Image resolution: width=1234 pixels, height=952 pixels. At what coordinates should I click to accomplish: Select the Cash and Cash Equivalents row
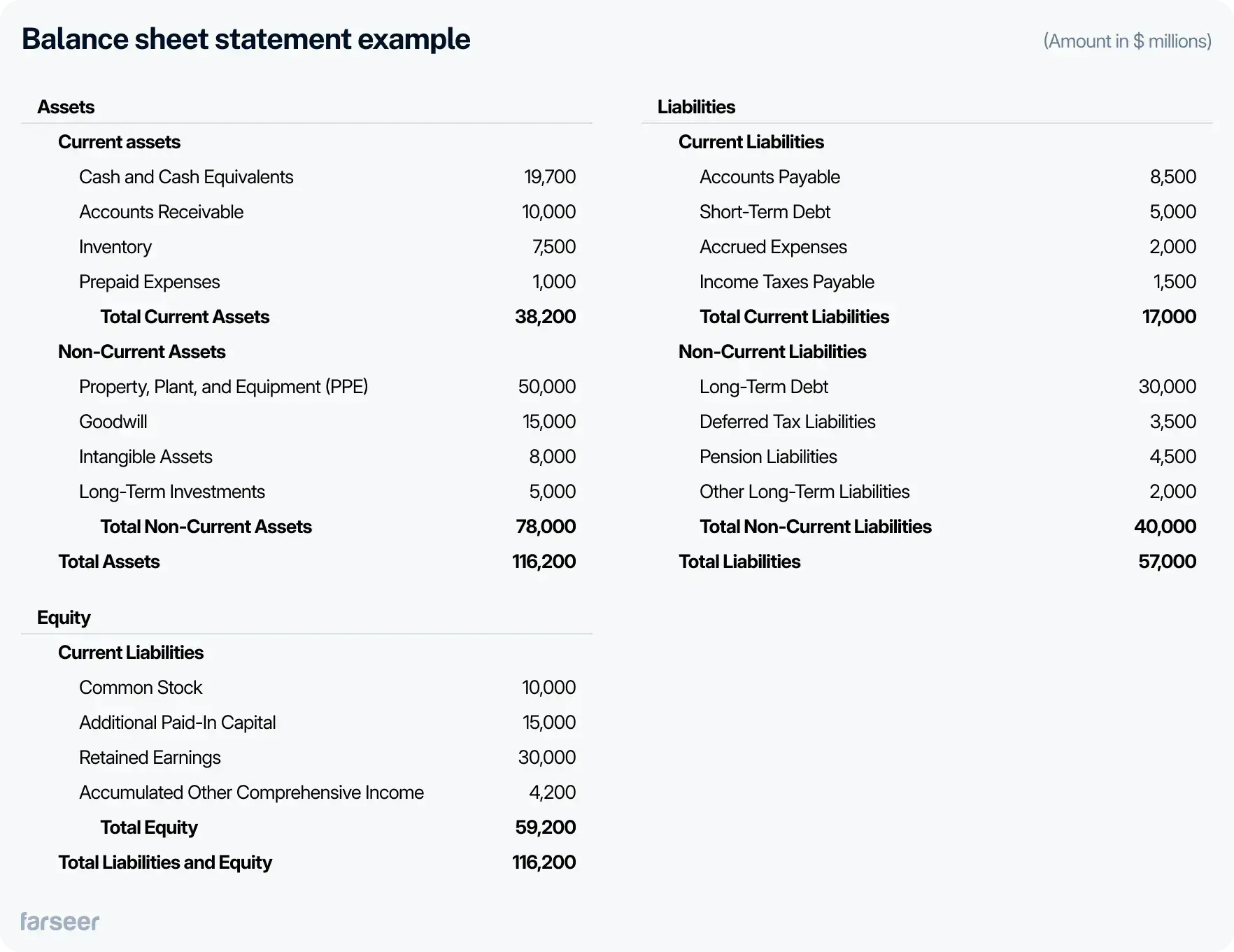[x=186, y=176]
